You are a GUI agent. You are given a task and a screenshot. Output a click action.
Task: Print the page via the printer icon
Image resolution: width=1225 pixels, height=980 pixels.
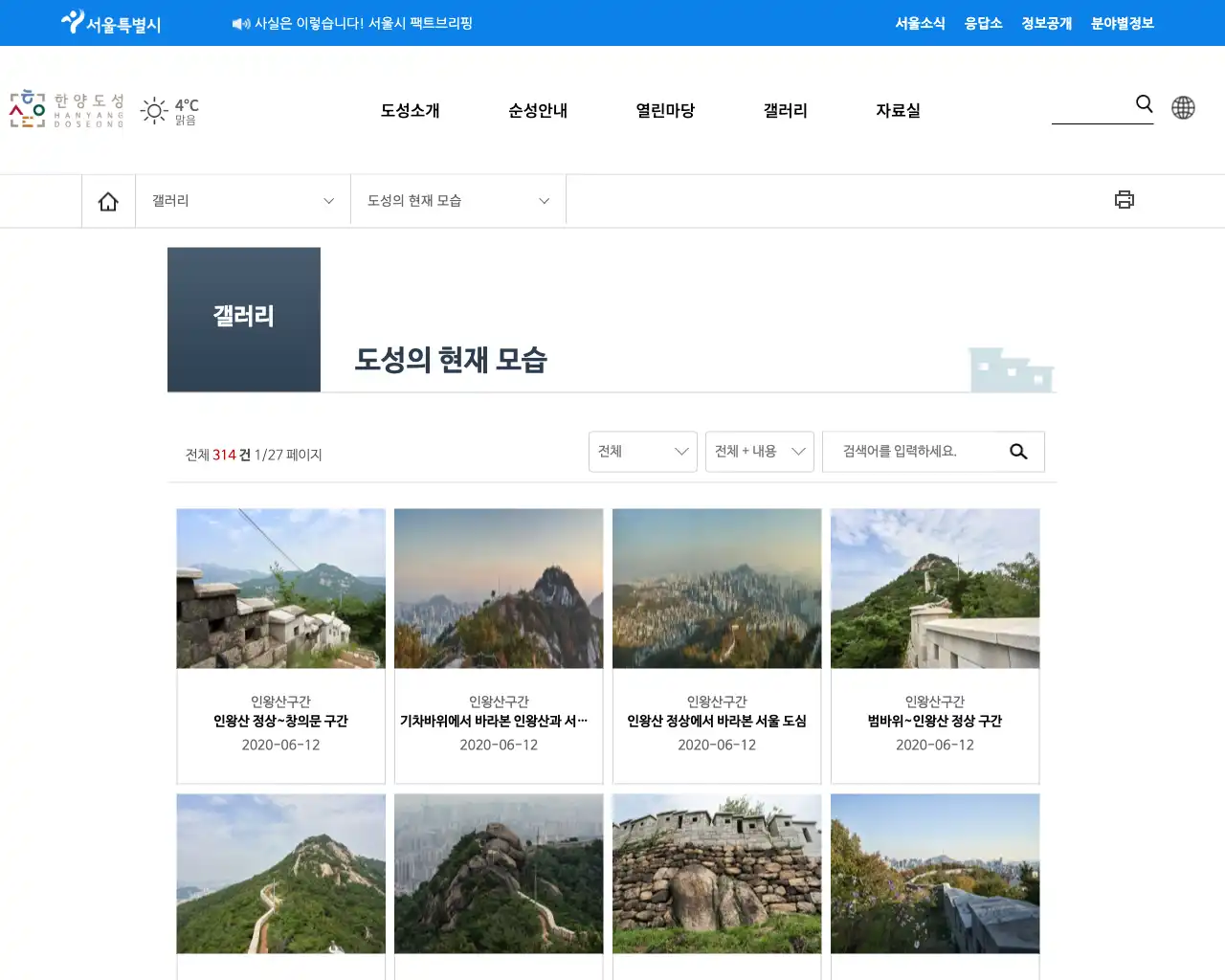pos(1125,199)
